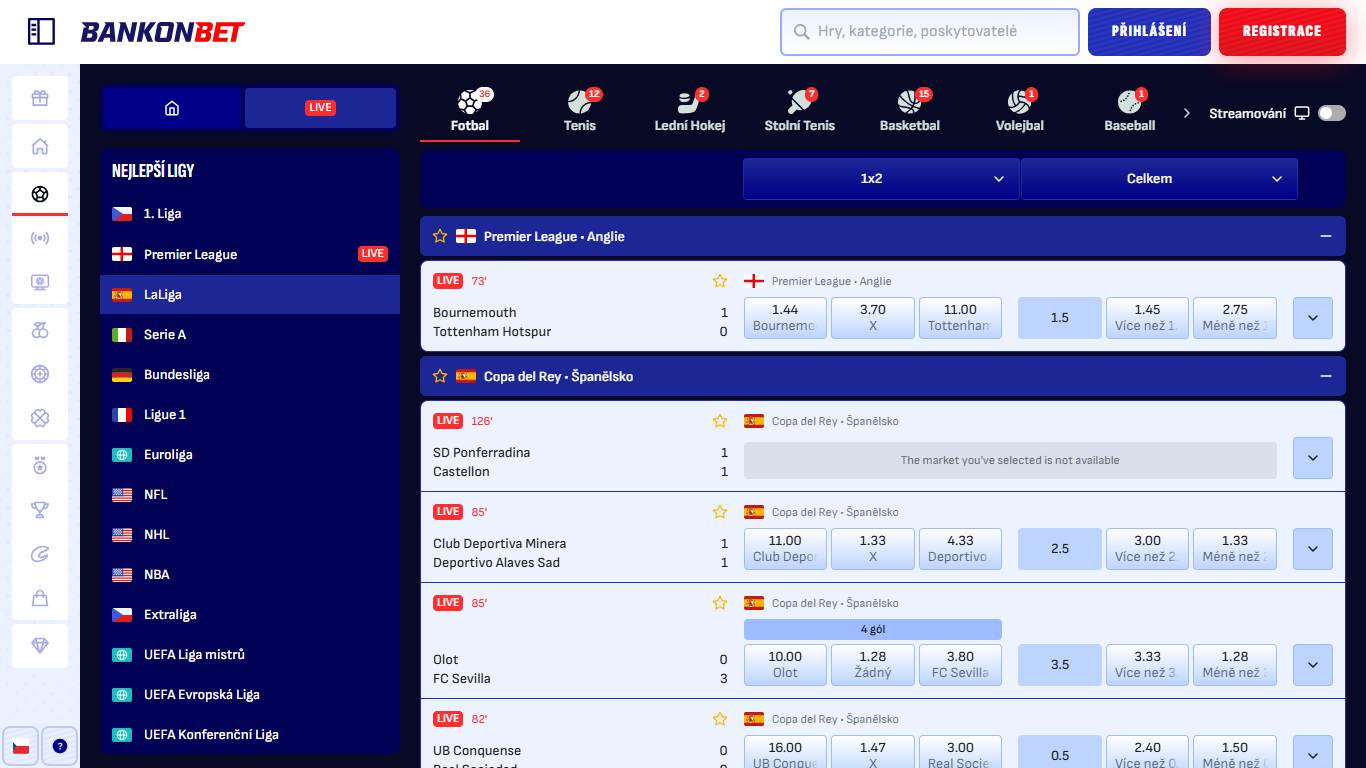1366x768 pixels.
Task: Open the monitor virtual sports icon in sidebar
Action: [x=40, y=282]
